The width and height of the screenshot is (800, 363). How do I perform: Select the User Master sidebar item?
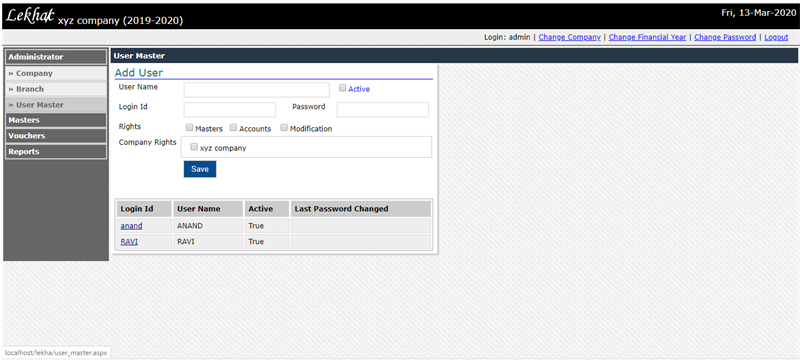tap(56, 105)
